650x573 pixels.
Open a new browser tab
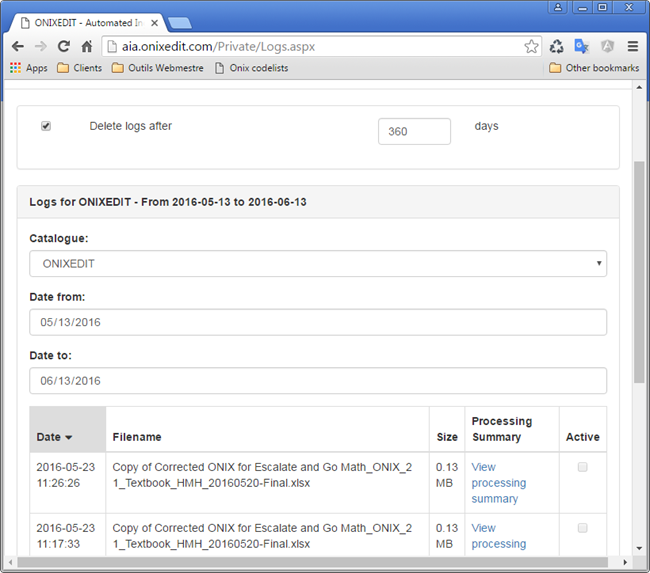179,23
